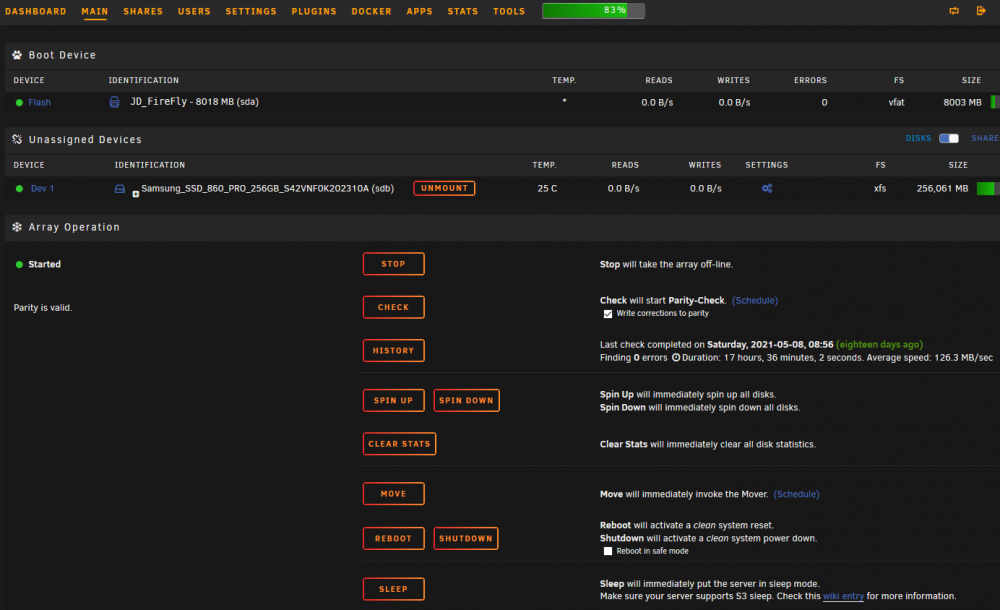Click the Flash device status dot
Image resolution: width=1000 pixels, height=610 pixels.
click(19, 102)
